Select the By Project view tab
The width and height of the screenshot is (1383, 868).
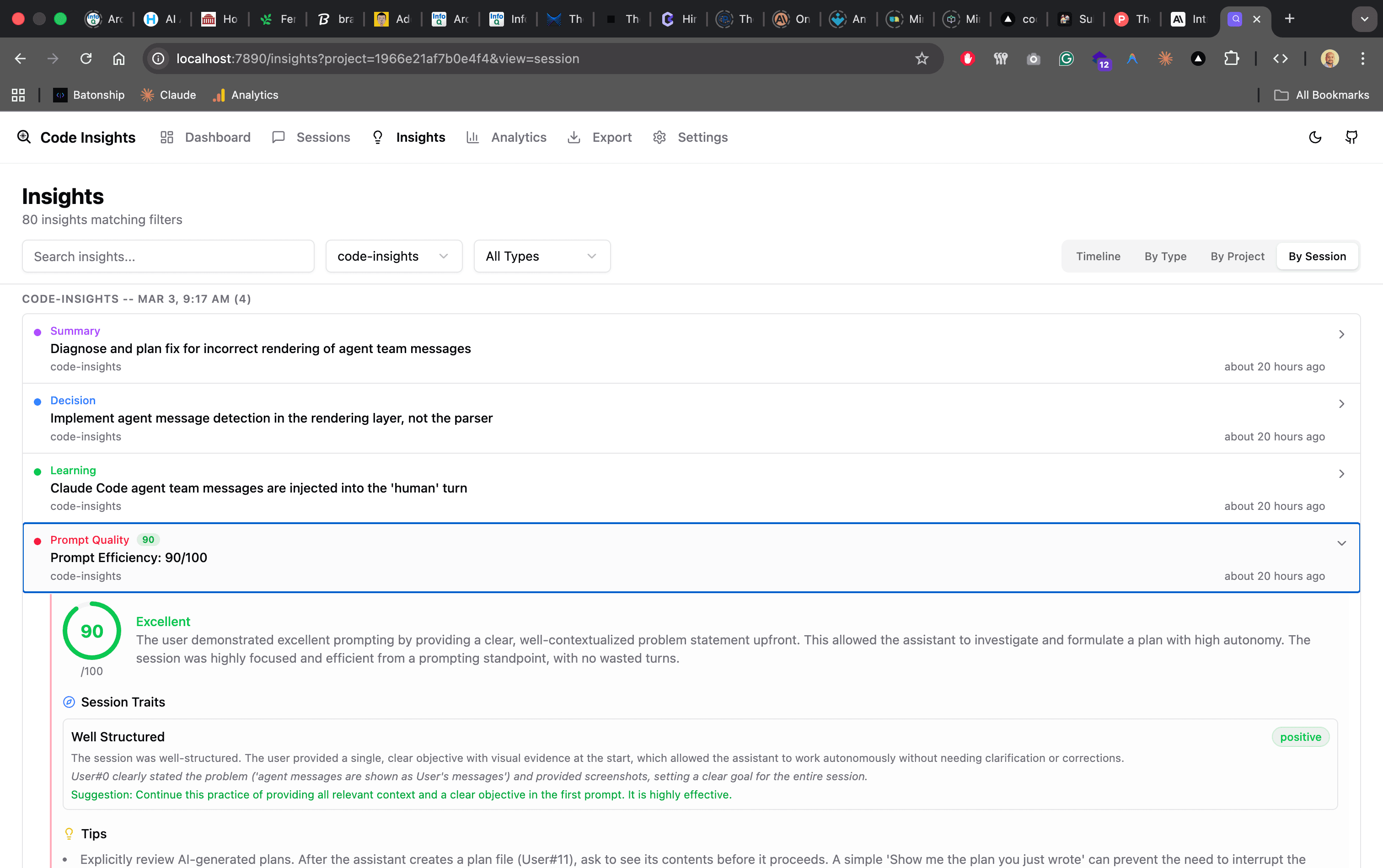pyautogui.click(x=1237, y=256)
